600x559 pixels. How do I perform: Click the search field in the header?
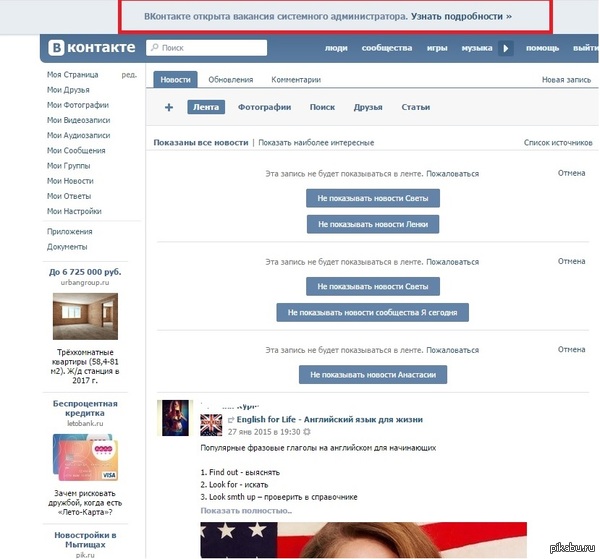[x=206, y=47]
